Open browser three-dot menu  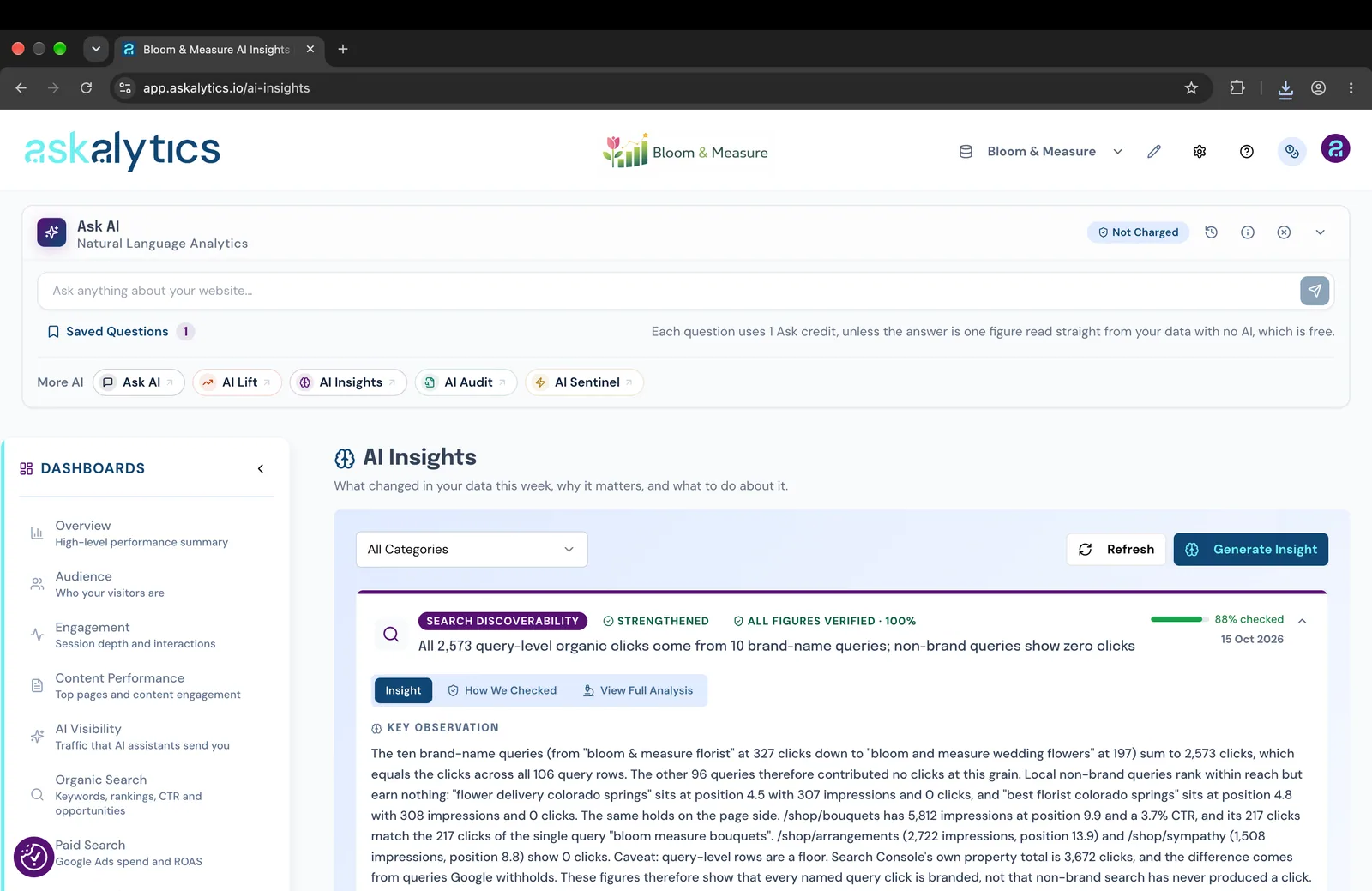tap(1351, 87)
